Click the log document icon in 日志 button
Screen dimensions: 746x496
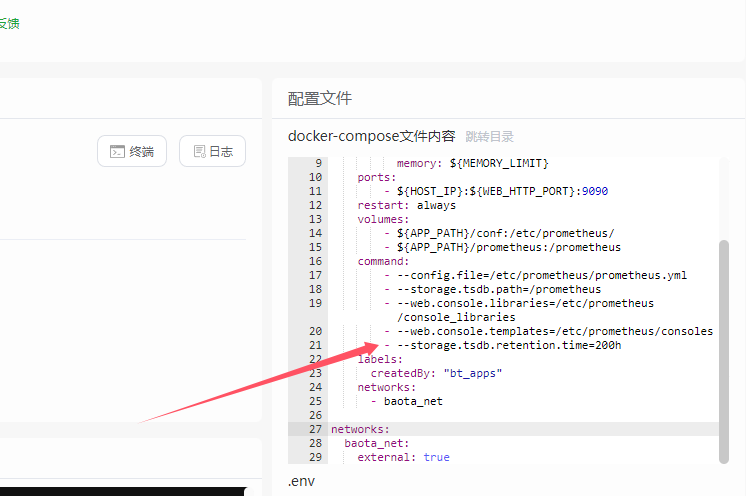[x=199, y=152]
